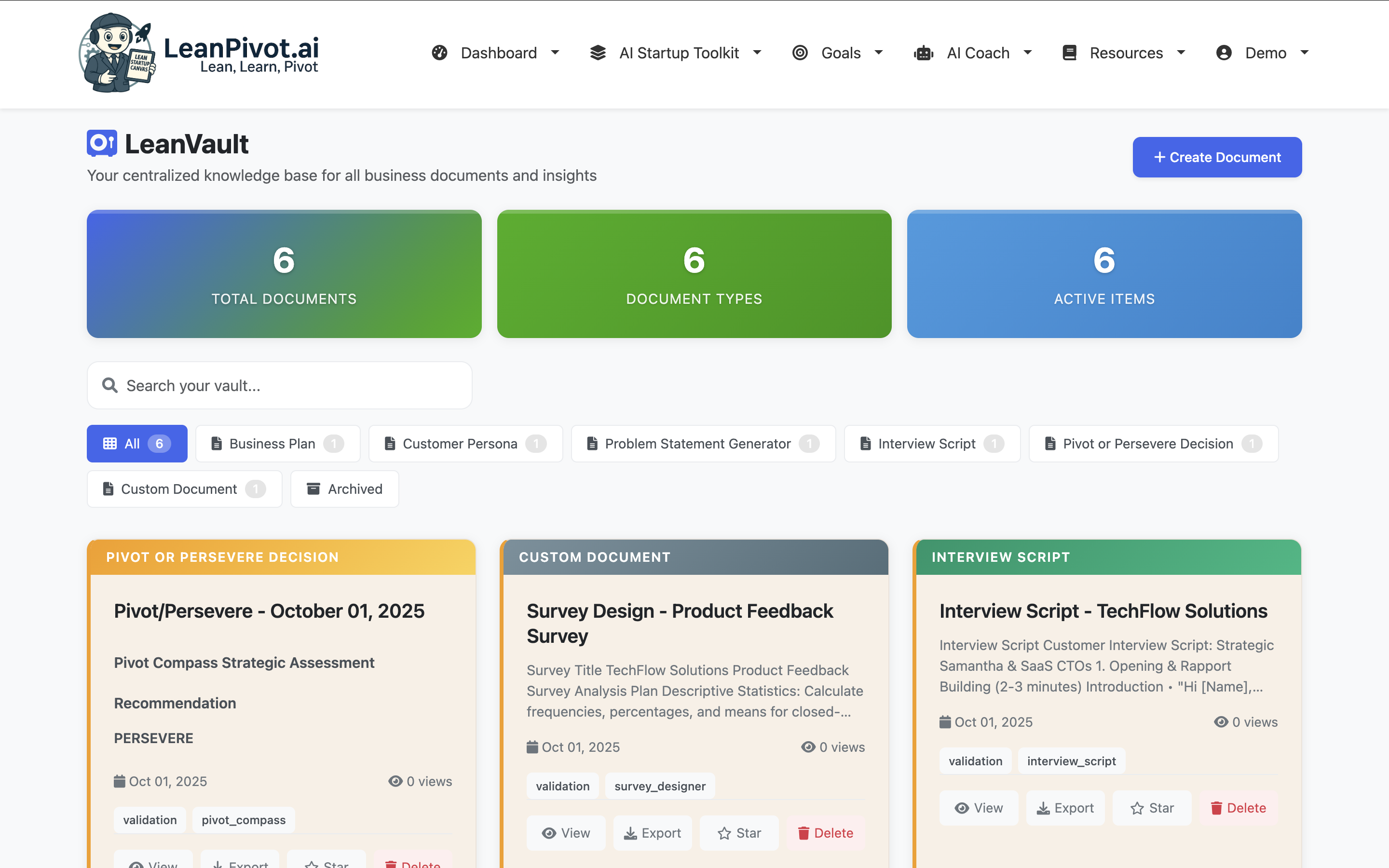
Task: Click the AI Coach robot icon
Action: tap(924, 53)
